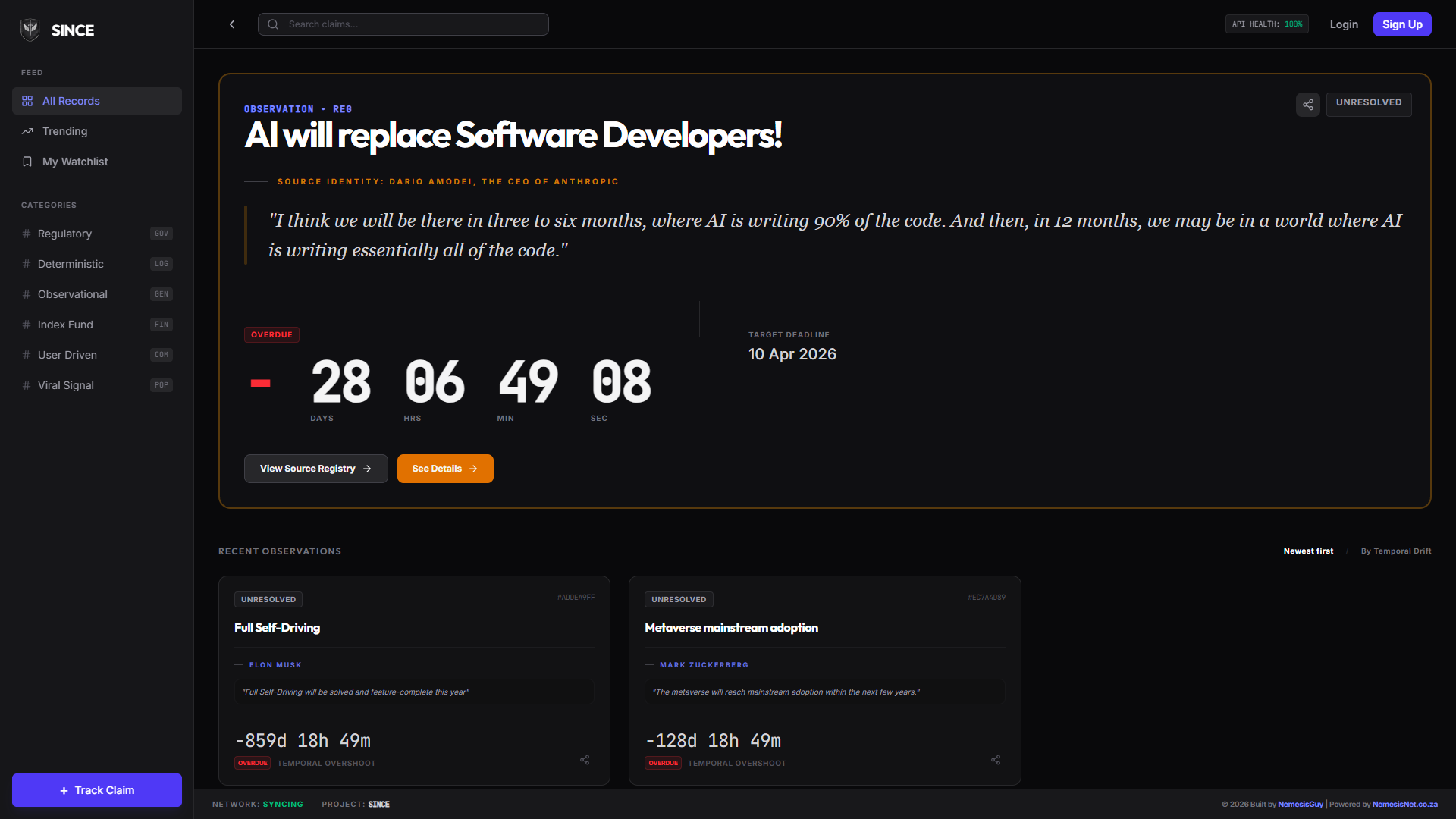Select the Index Fund category
The image size is (1456, 819).
pos(97,325)
